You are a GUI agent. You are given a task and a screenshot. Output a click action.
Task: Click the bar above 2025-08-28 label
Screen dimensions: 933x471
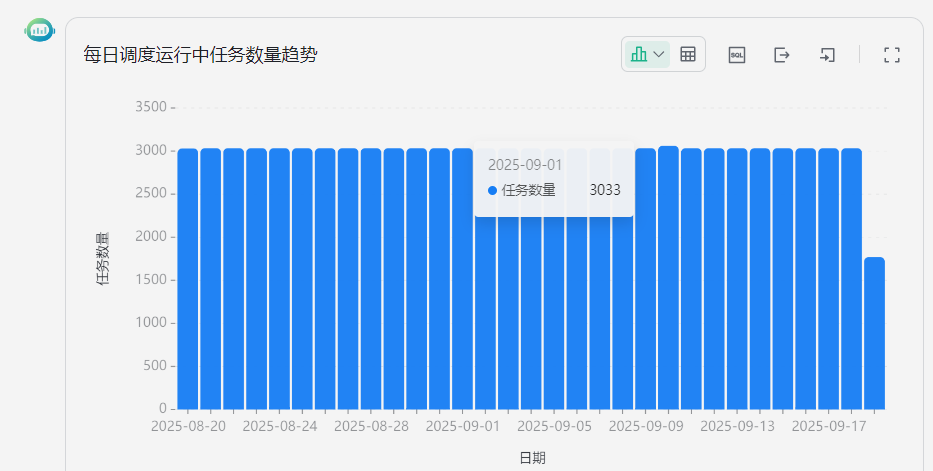371,279
